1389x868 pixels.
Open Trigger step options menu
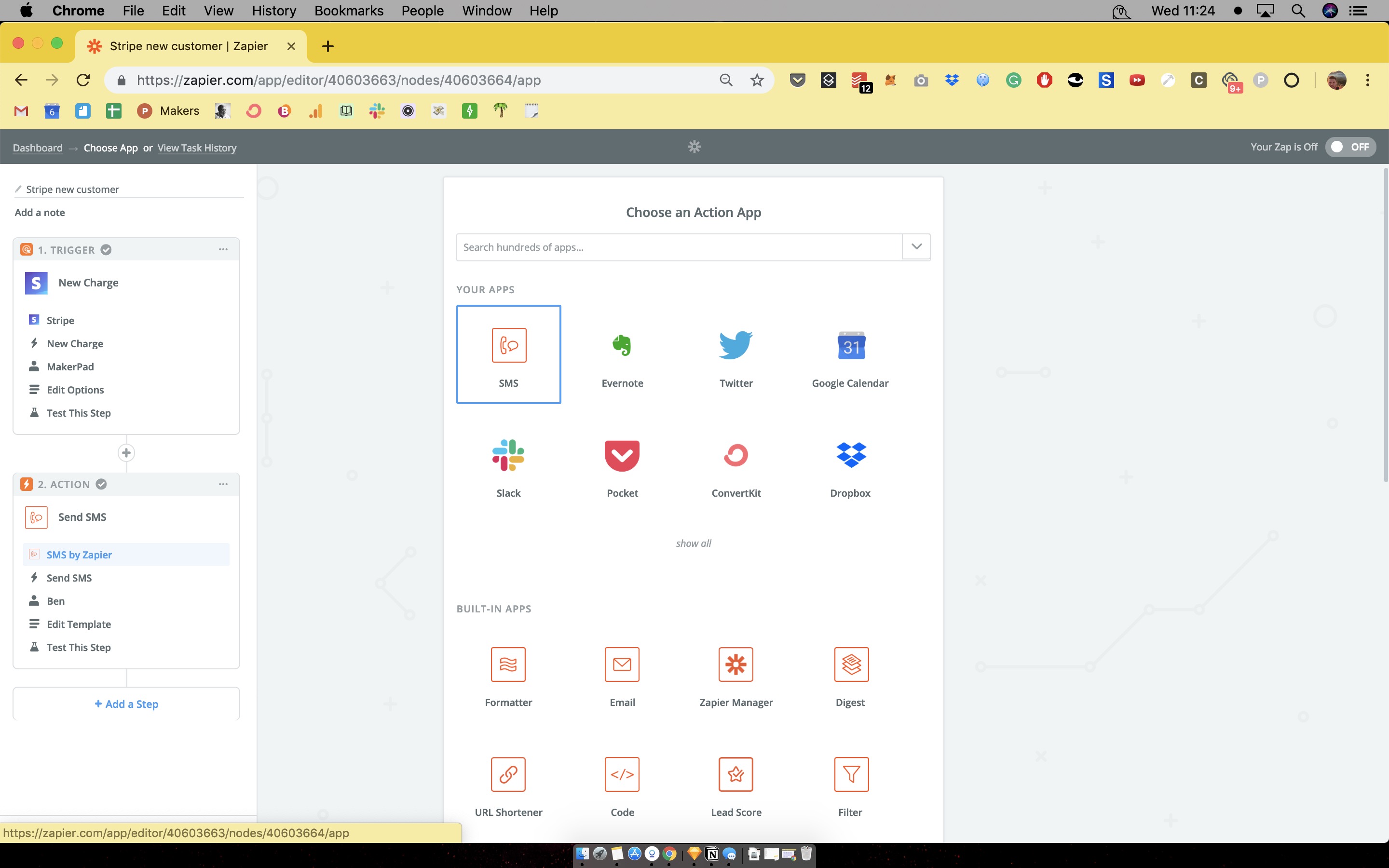click(223, 250)
